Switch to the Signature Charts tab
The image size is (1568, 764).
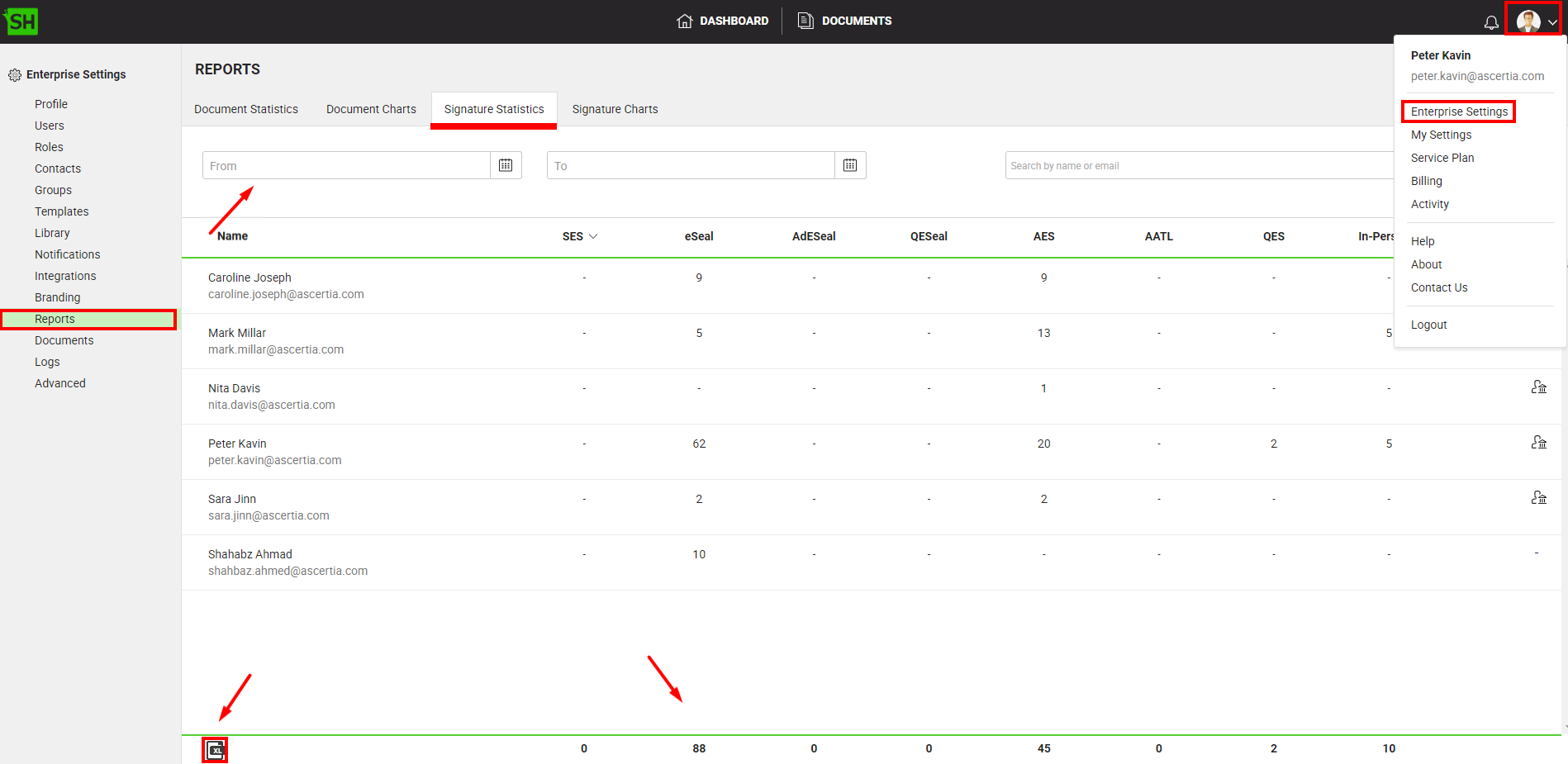pyautogui.click(x=615, y=109)
